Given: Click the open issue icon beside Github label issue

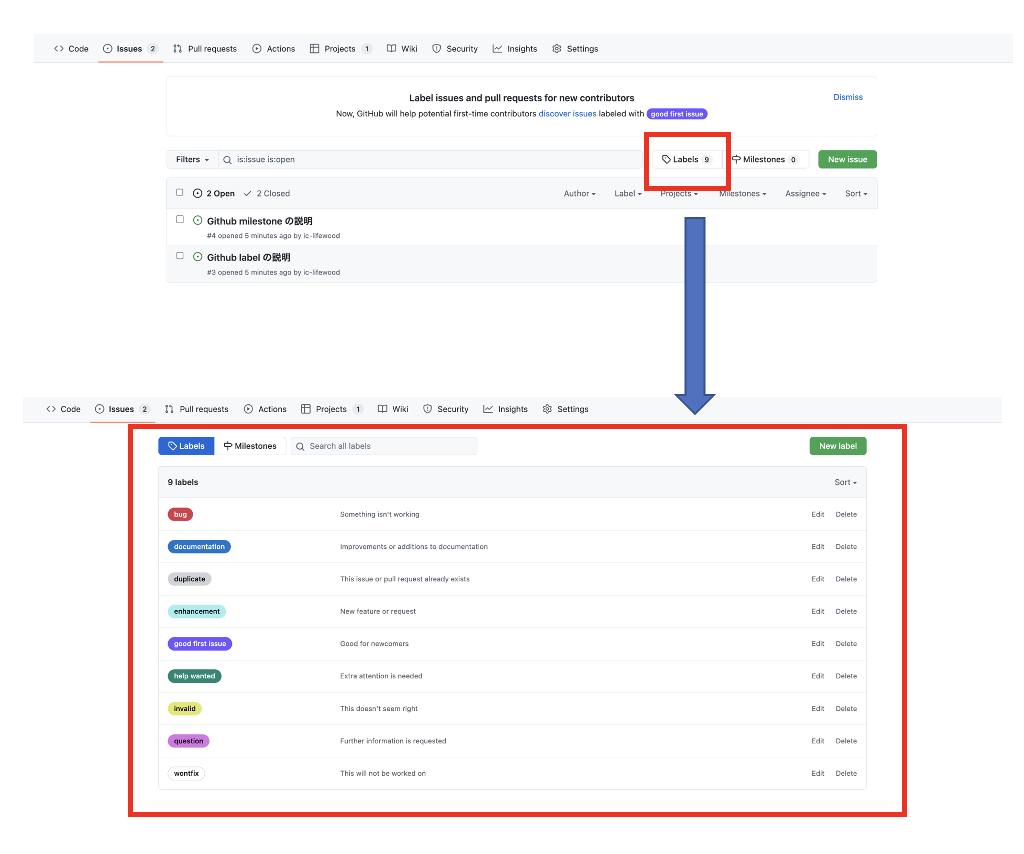Looking at the screenshot, I should tap(197, 257).
